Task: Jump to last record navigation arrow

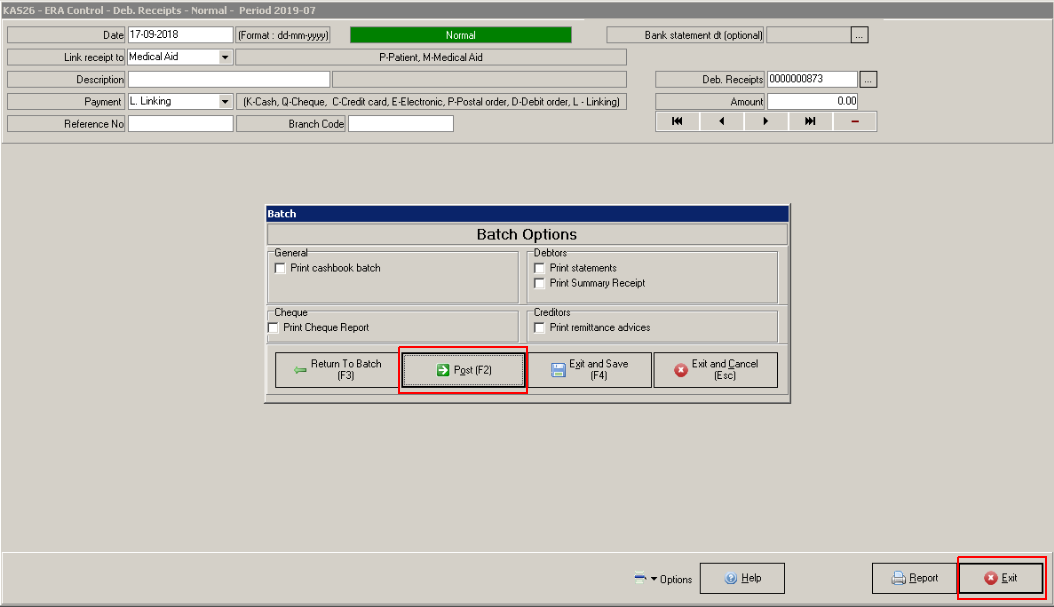Action: [x=810, y=122]
